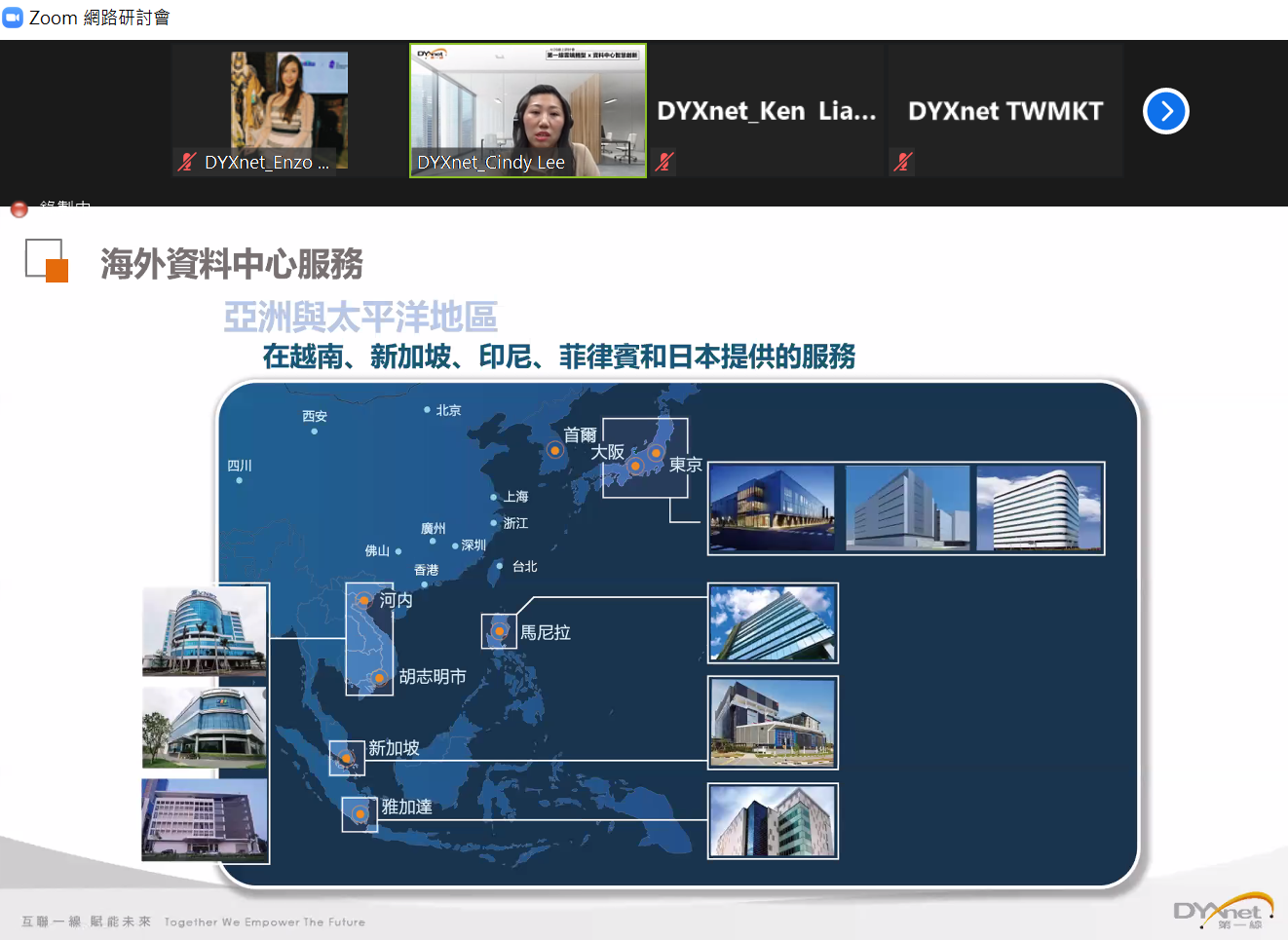Click white striped Tokyo building photo
Screen dimensions: 1288x940
(x=1039, y=508)
